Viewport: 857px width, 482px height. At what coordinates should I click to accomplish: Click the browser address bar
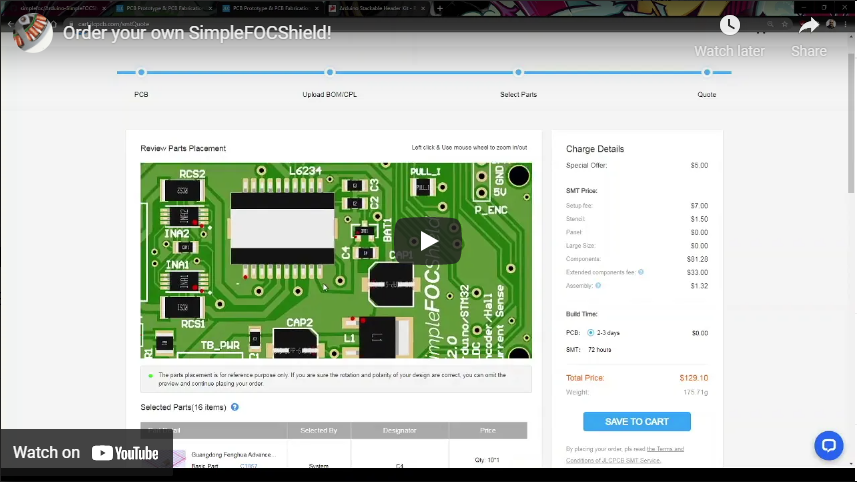pos(415,24)
